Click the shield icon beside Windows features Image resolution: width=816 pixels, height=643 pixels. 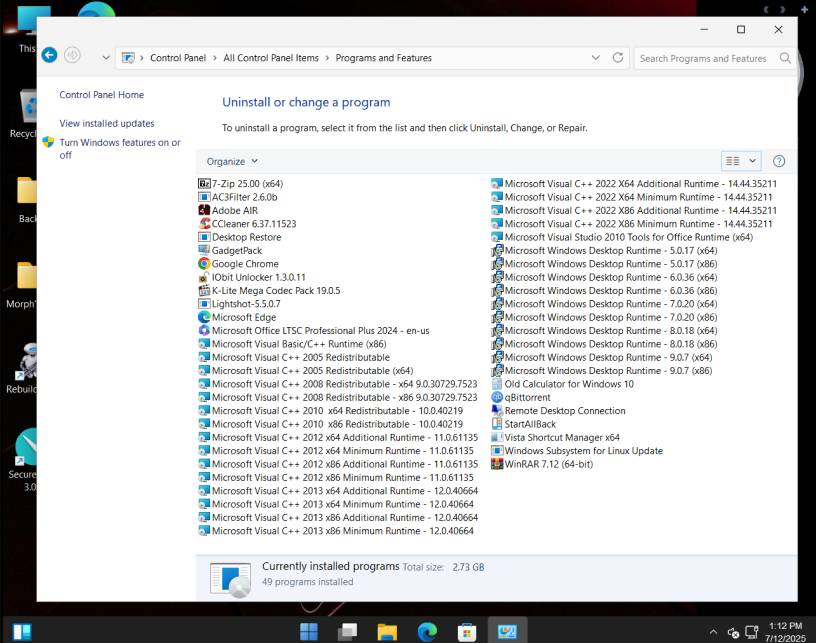tap(48, 142)
